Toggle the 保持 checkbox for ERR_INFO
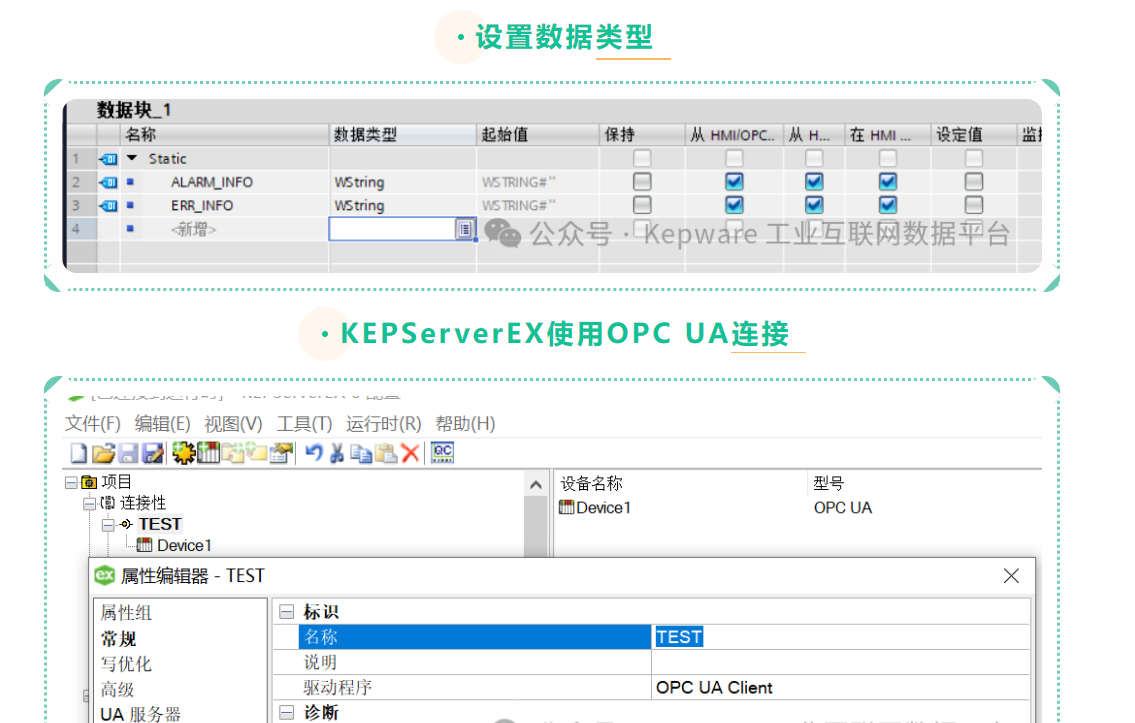 point(642,205)
